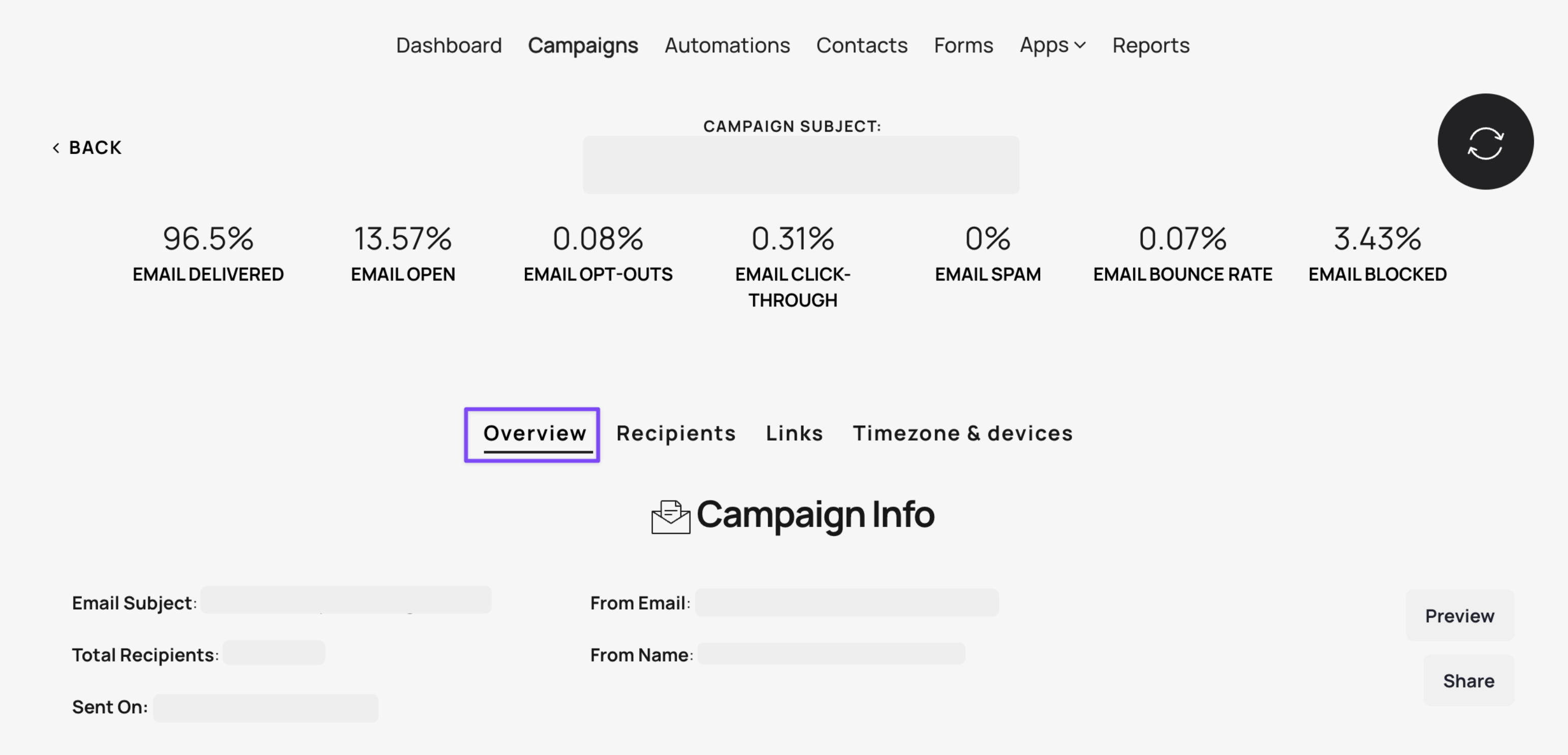Go to the Dashboard page

point(449,45)
